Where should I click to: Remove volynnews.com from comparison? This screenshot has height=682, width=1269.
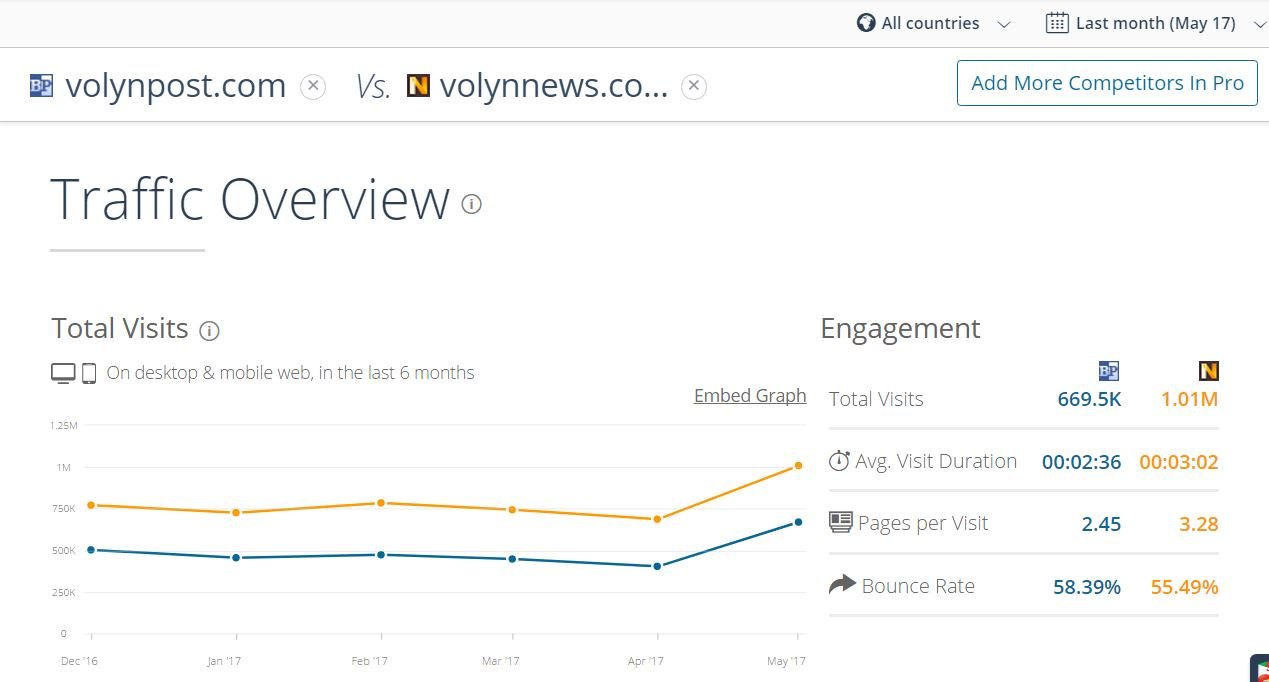tap(693, 87)
